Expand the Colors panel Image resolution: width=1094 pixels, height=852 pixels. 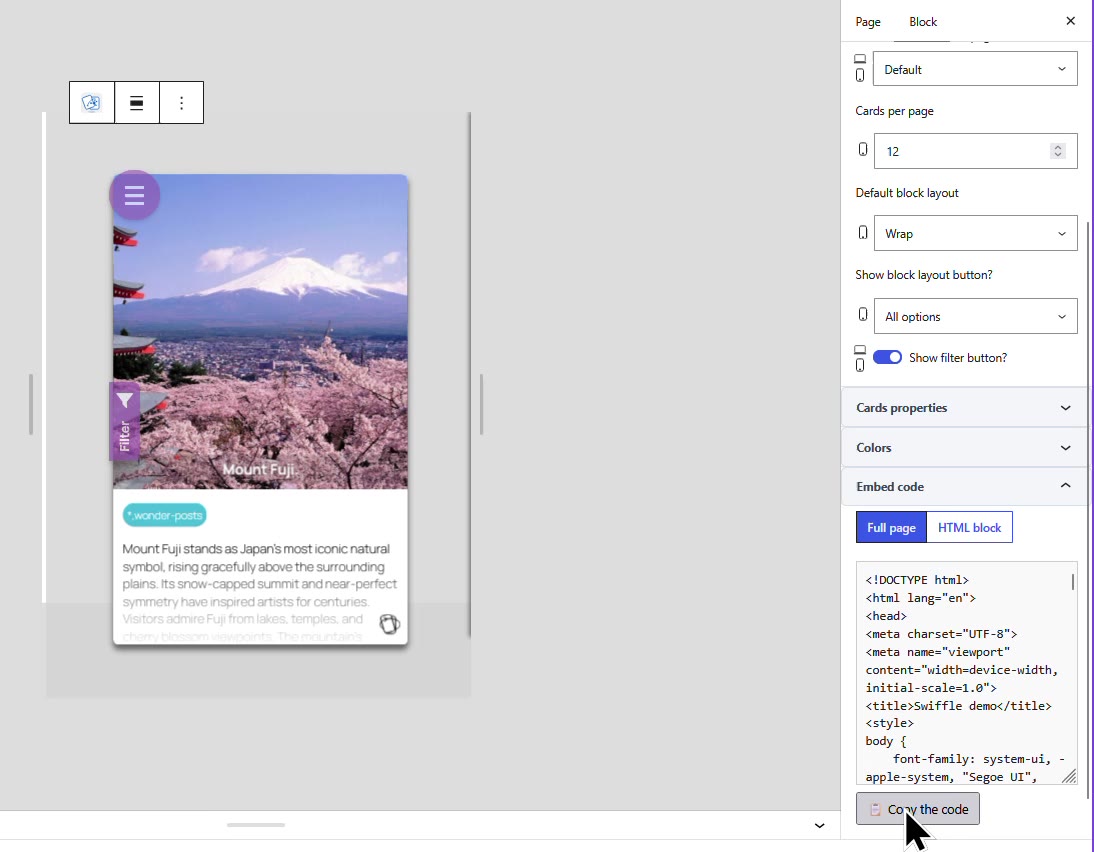click(x=964, y=447)
